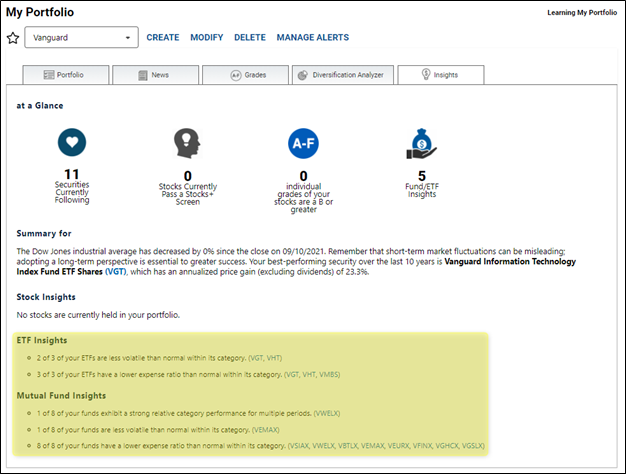The image size is (626, 474).
Task: Click the 'Summary for' heading
Action: coord(44,234)
